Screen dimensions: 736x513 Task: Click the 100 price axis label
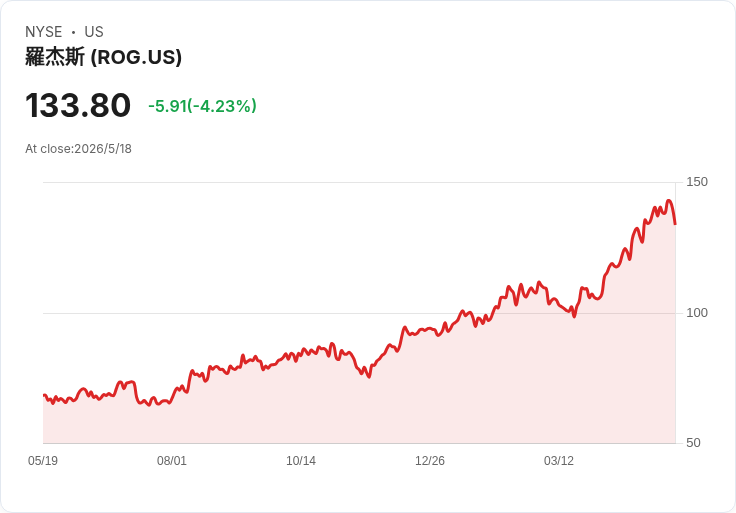tap(697, 313)
